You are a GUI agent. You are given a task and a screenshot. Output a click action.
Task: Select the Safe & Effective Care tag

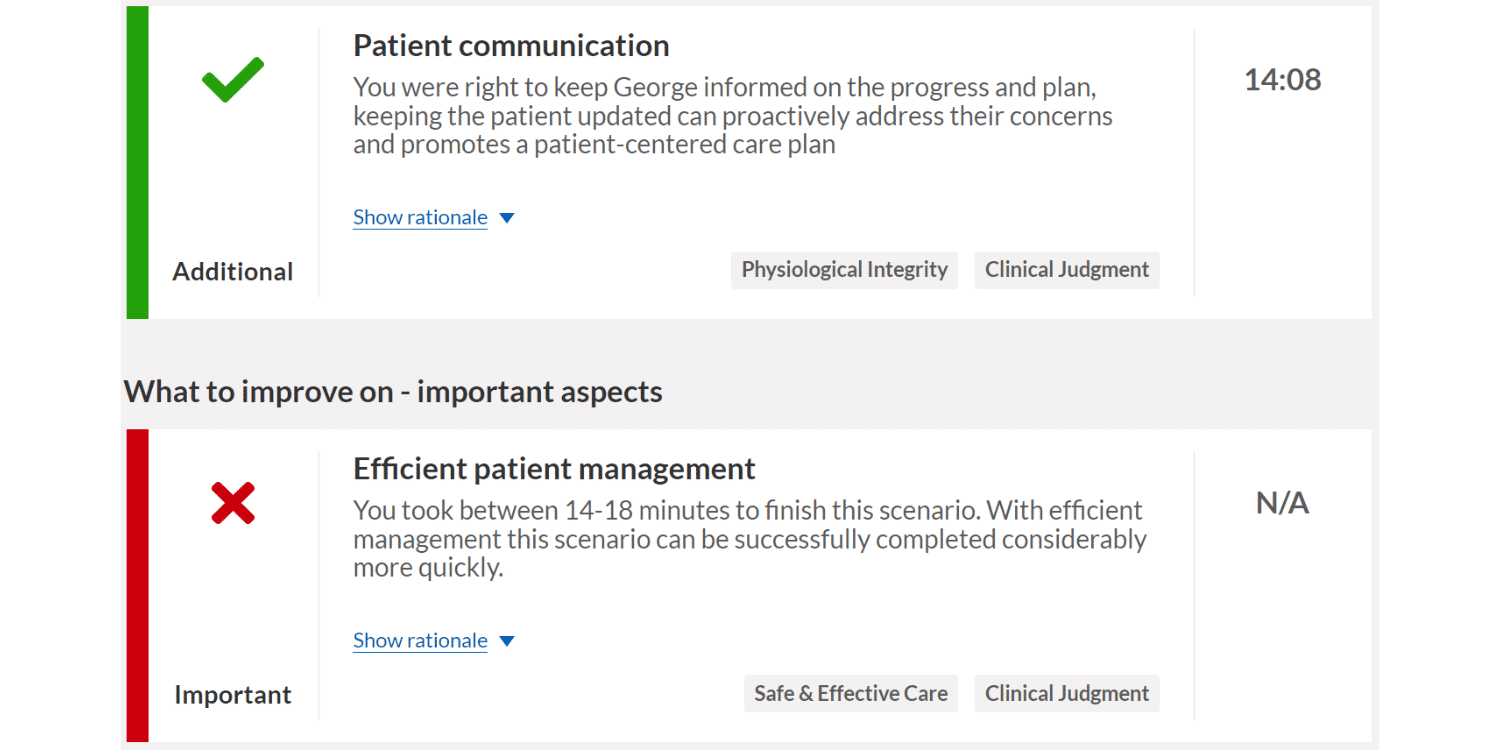[x=851, y=694]
